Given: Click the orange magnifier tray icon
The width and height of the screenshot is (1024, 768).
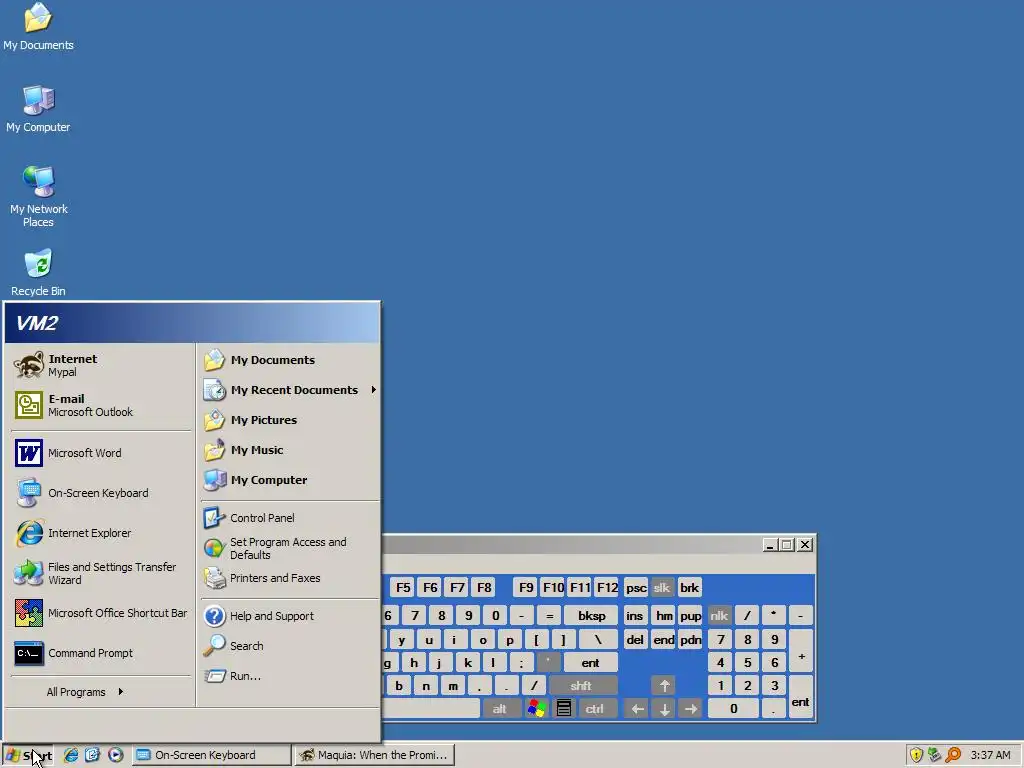Looking at the screenshot, I should [x=953, y=755].
